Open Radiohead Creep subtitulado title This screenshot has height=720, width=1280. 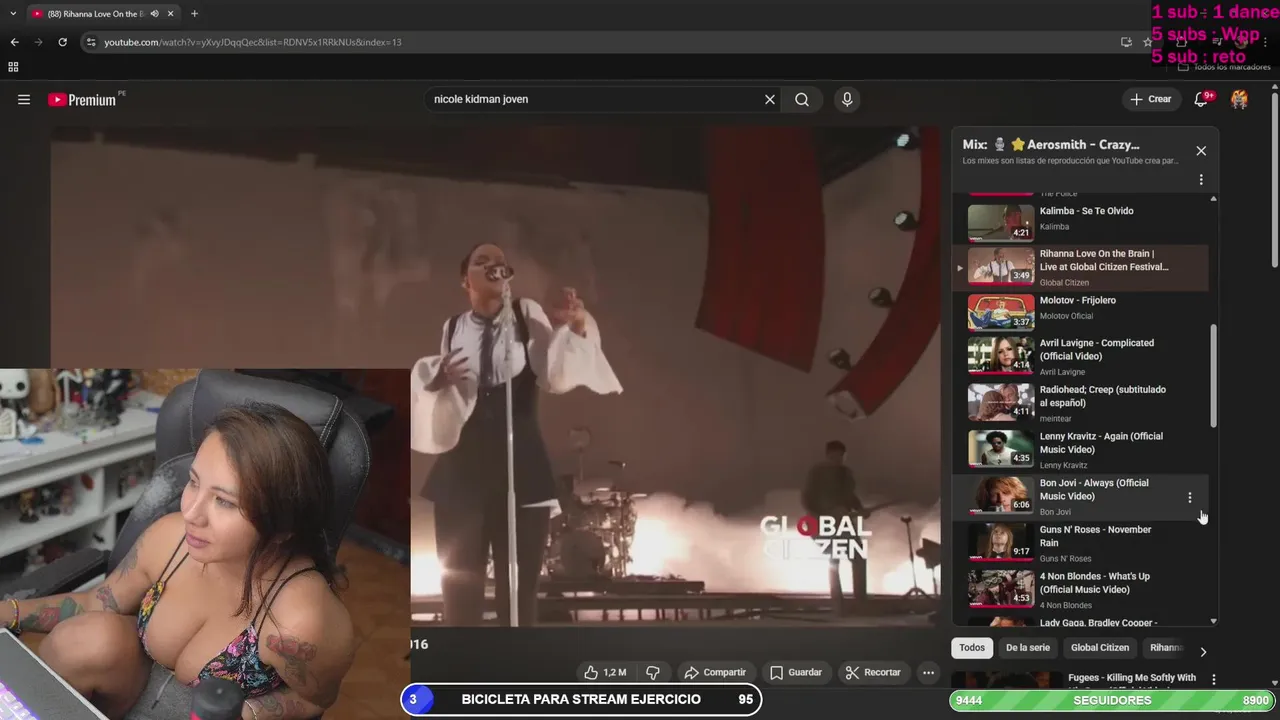coord(1103,396)
